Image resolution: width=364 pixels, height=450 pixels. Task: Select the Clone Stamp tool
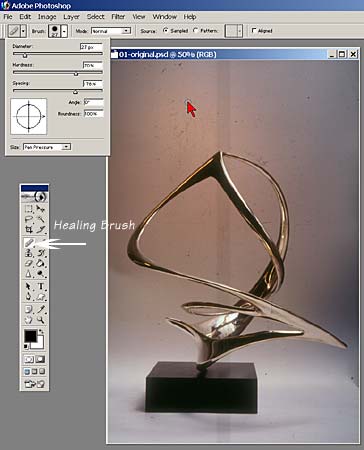click(x=29, y=253)
